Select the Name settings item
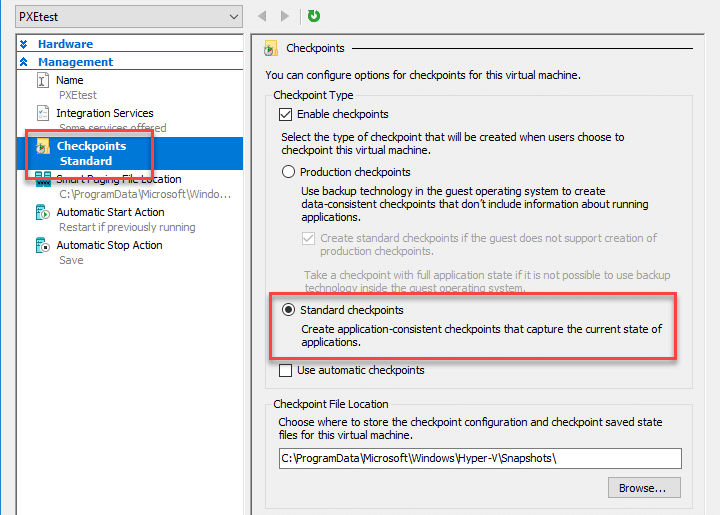The image size is (720, 515). pyautogui.click(x=70, y=80)
